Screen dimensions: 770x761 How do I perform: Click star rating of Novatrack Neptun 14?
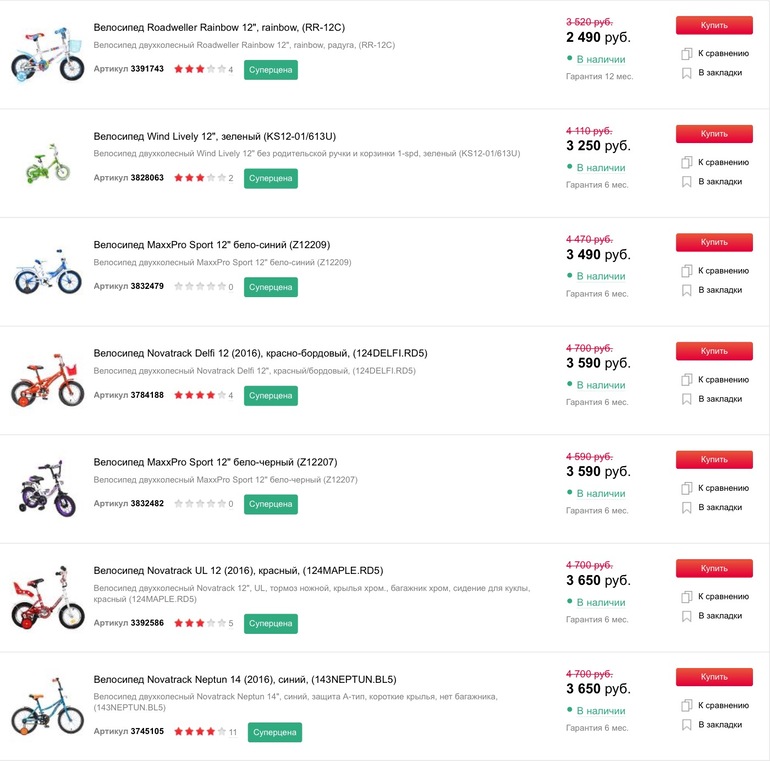click(x=199, y=732)
